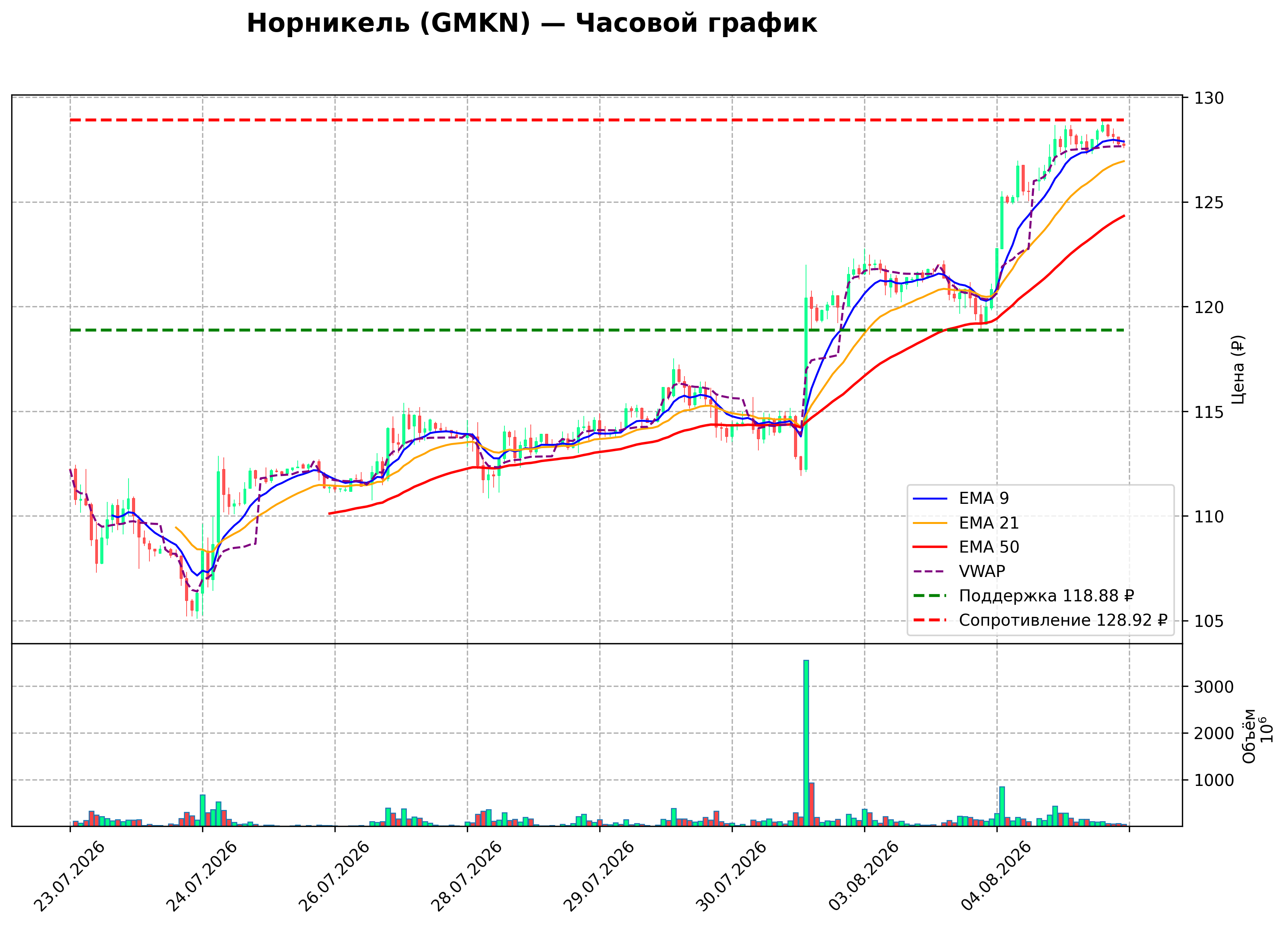Click the price axis value 130

1209,98
